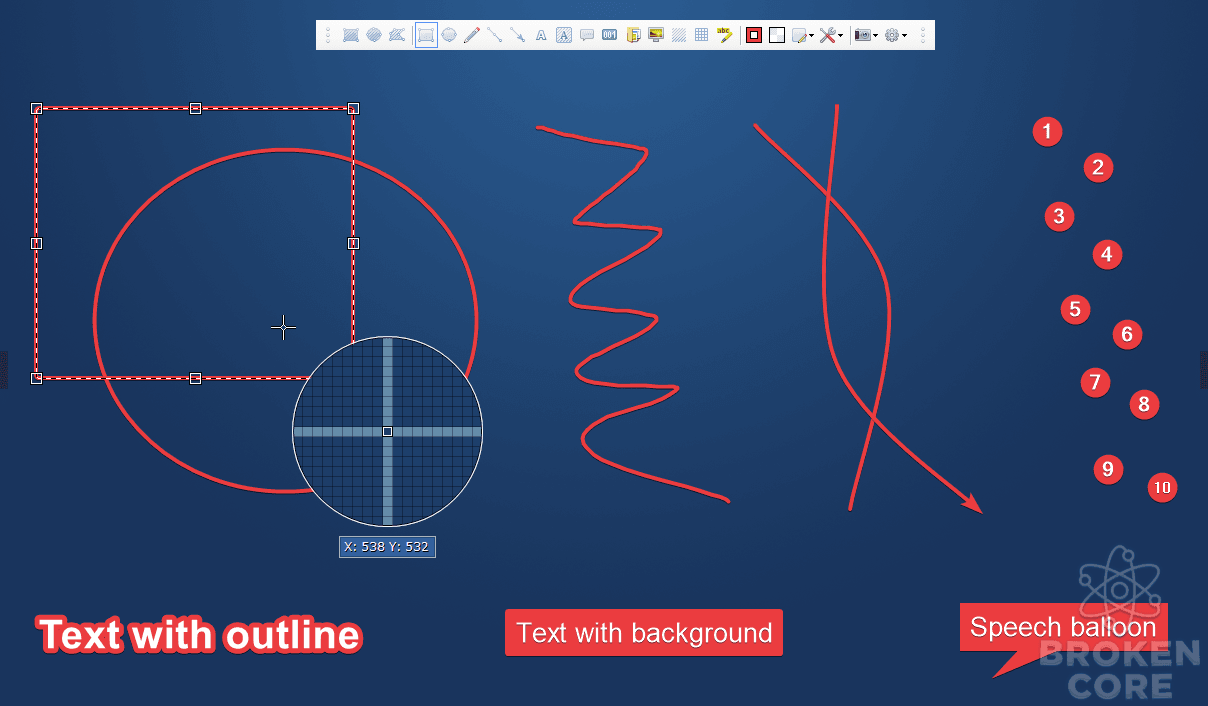Click the selection's bottom-left corner handle

coord(36,378)
